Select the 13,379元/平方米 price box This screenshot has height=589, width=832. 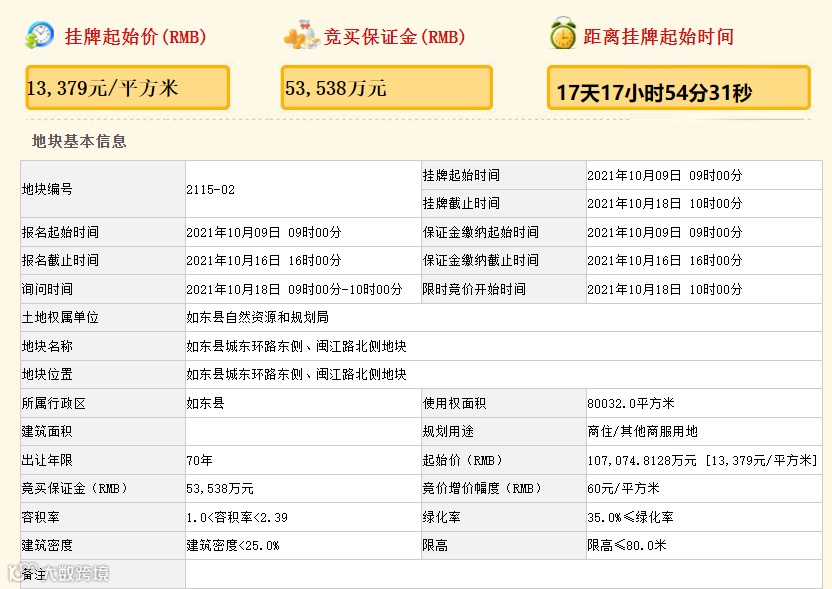(127, 88)
